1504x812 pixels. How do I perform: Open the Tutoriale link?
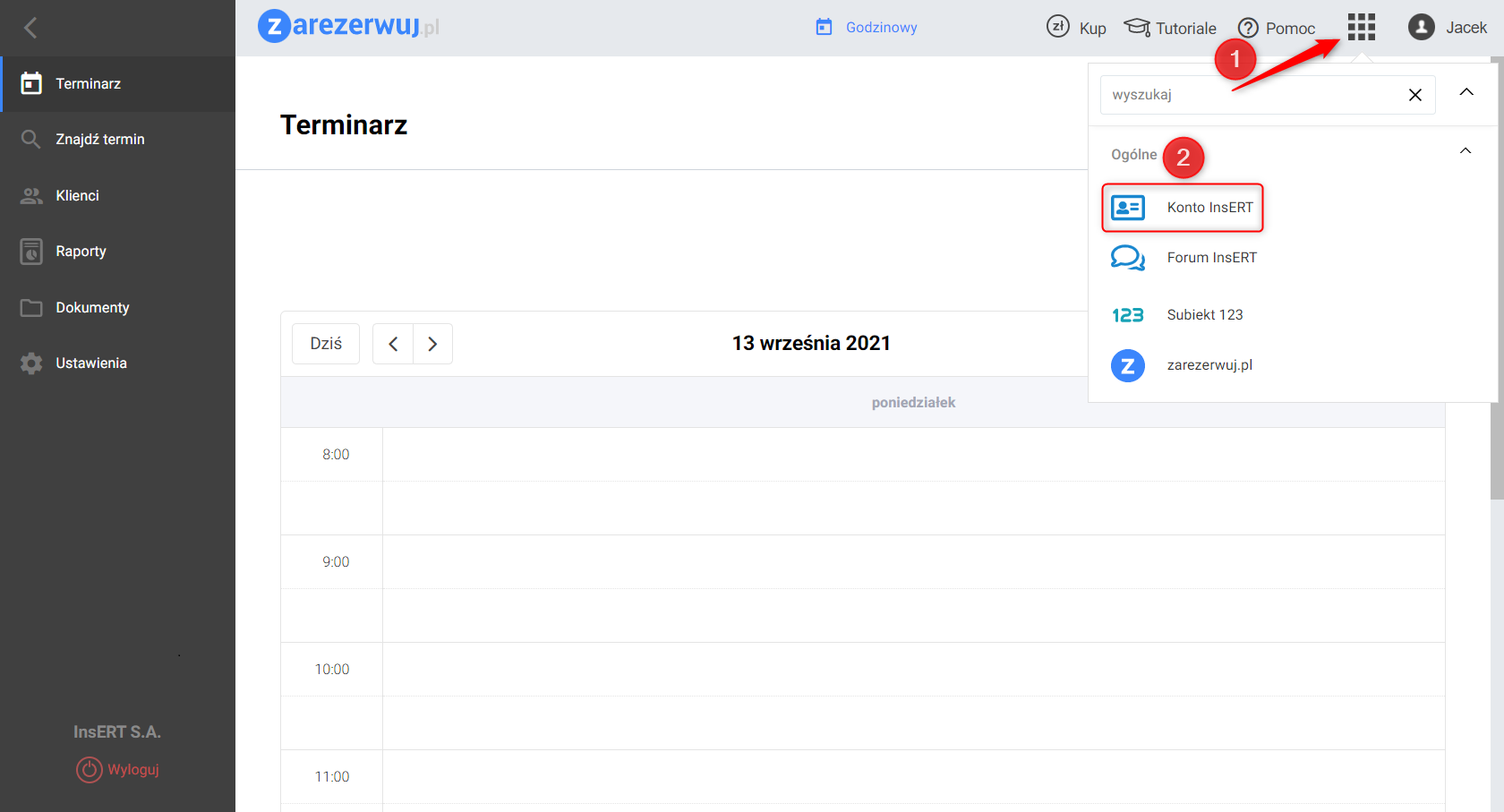pos(1186,29)
